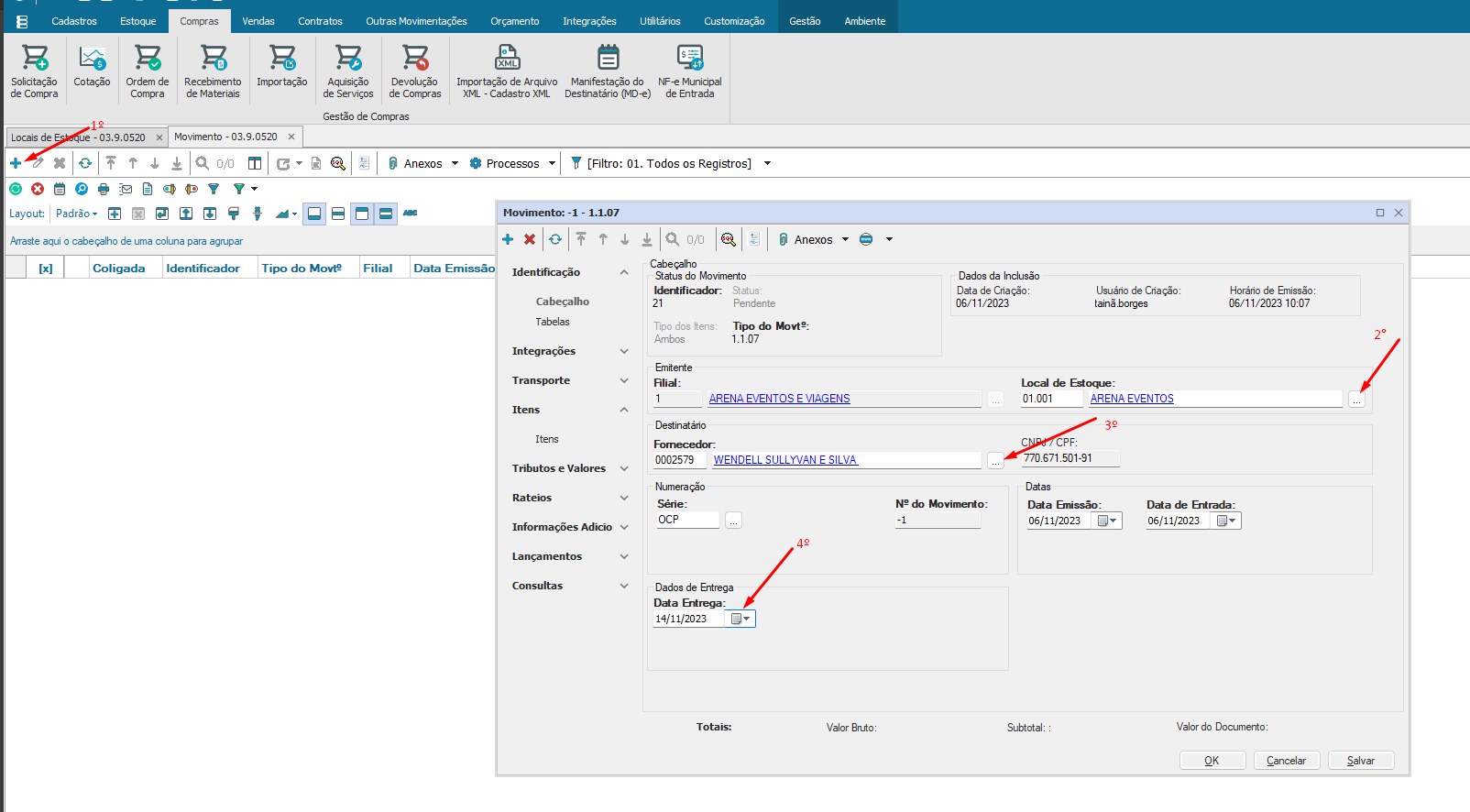Toggle the ABC layout toolbar button
The image size is (1470, 812).
click(x=410, y=214)
